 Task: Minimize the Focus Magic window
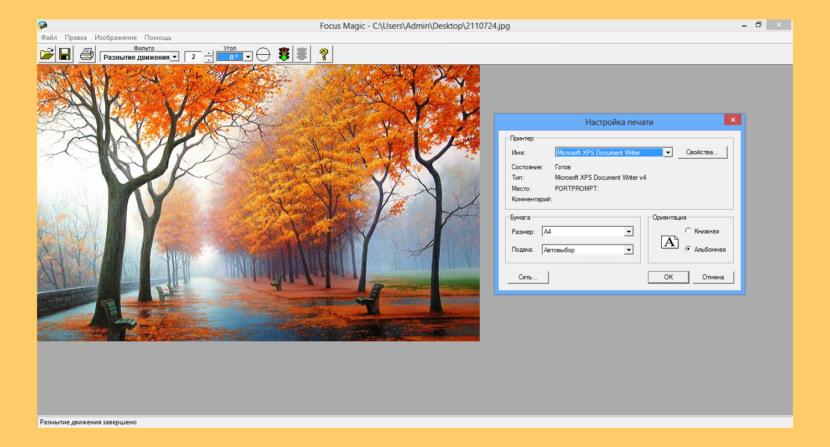[744, 25]
